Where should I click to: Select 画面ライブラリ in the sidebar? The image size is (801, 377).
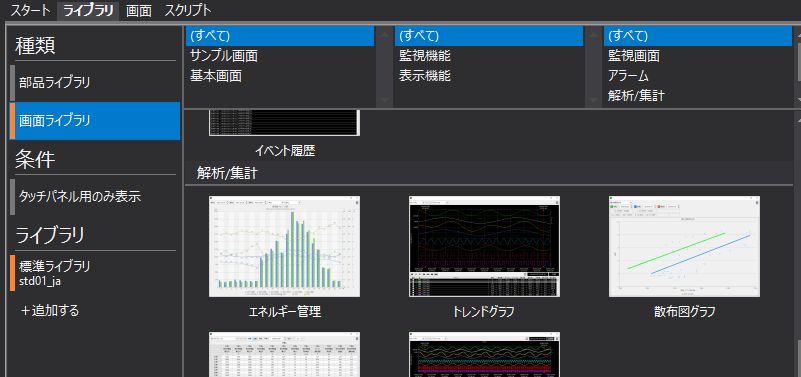[95, 121]
